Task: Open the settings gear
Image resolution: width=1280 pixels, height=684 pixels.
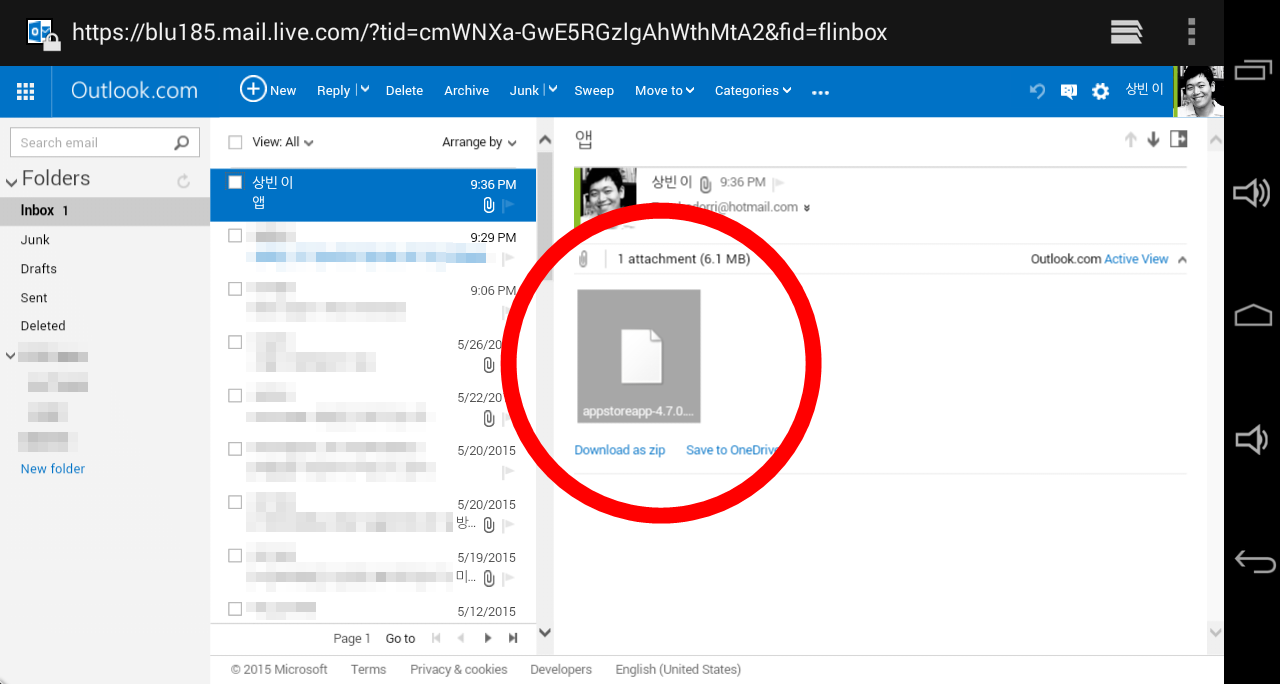Action: point(1100,91)
